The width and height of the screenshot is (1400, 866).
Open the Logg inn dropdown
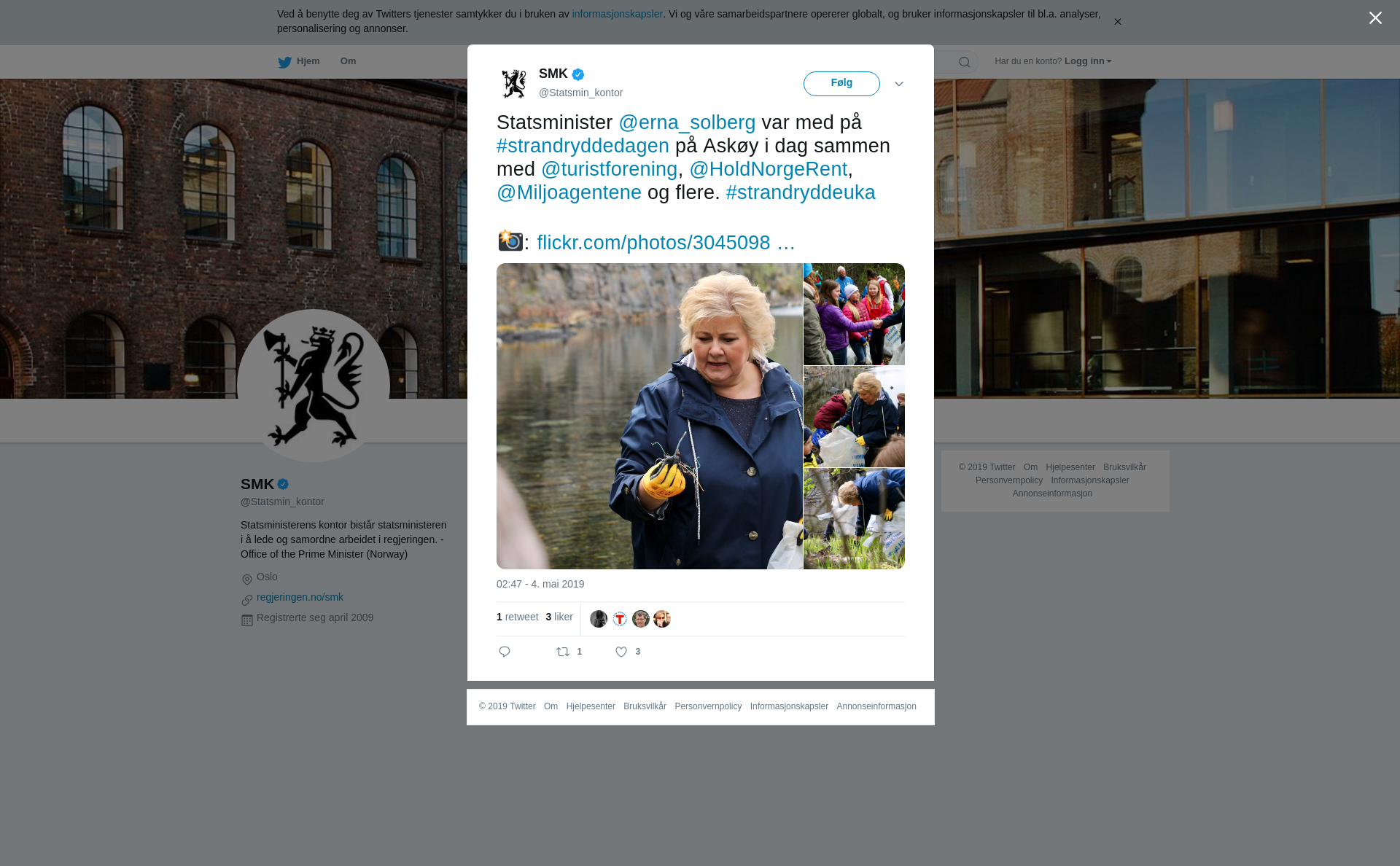(x=1088, y=61)
